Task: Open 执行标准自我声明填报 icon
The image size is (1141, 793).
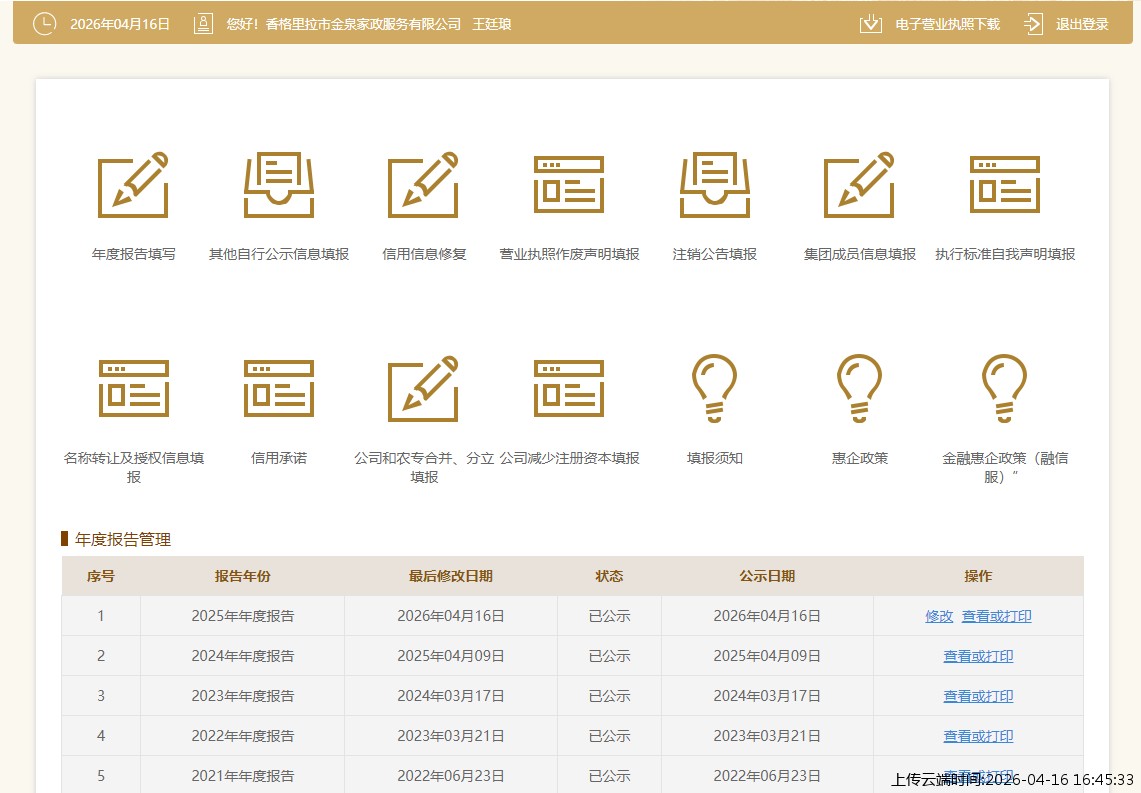Action: point(1005,186)
